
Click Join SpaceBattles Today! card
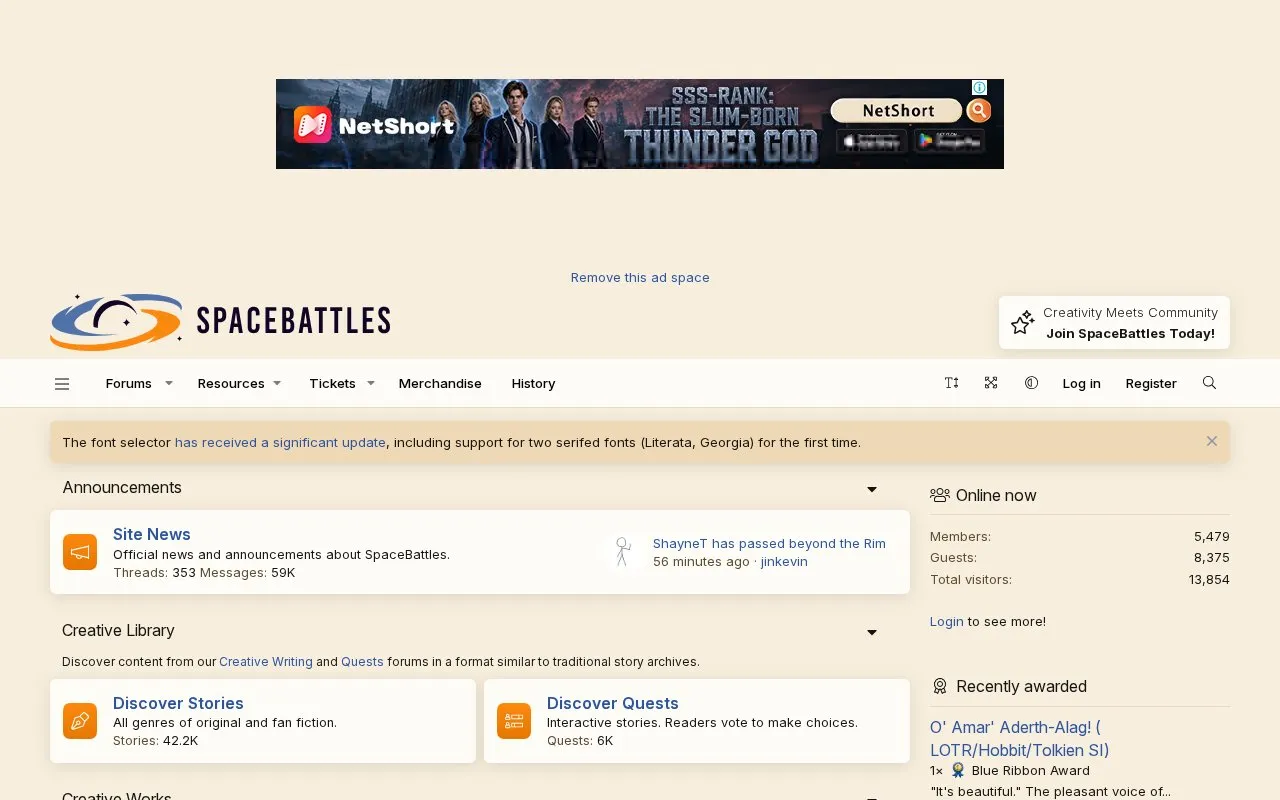(x=1114, y=322)
